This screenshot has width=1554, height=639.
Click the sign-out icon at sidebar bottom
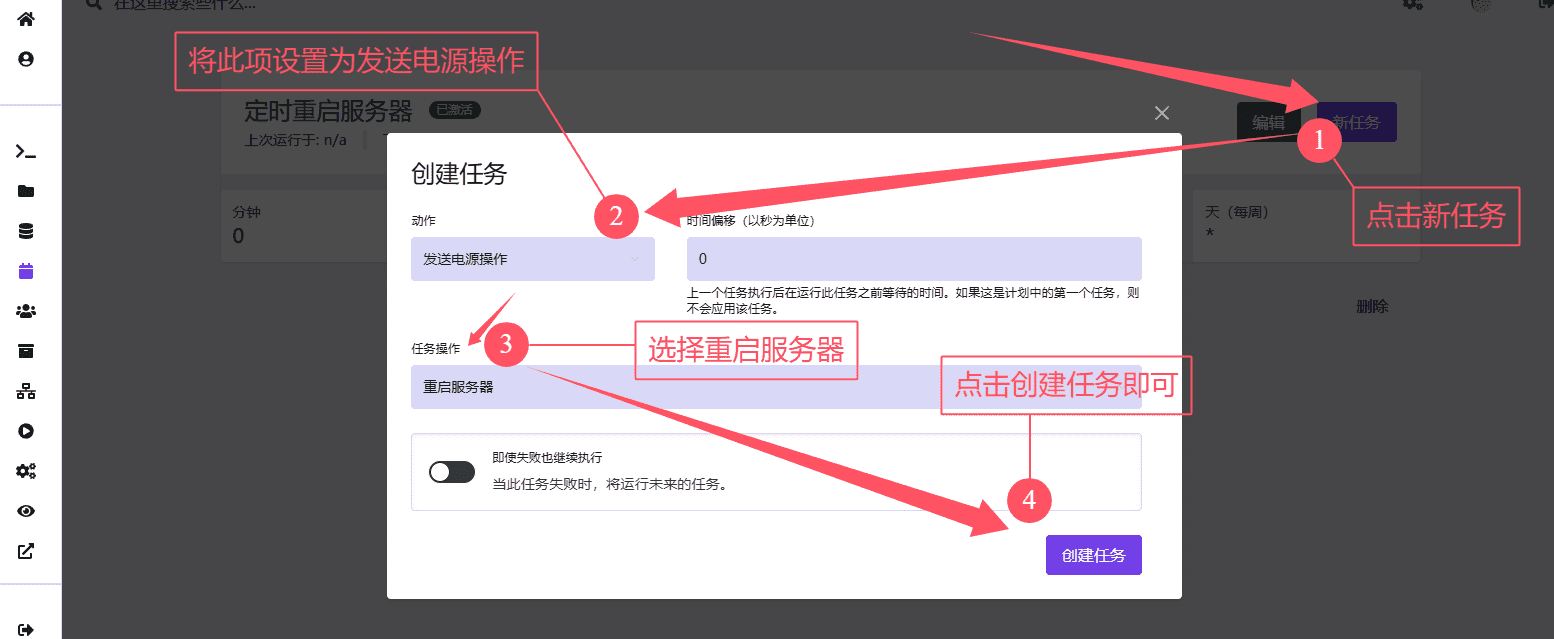click(26, 630)
